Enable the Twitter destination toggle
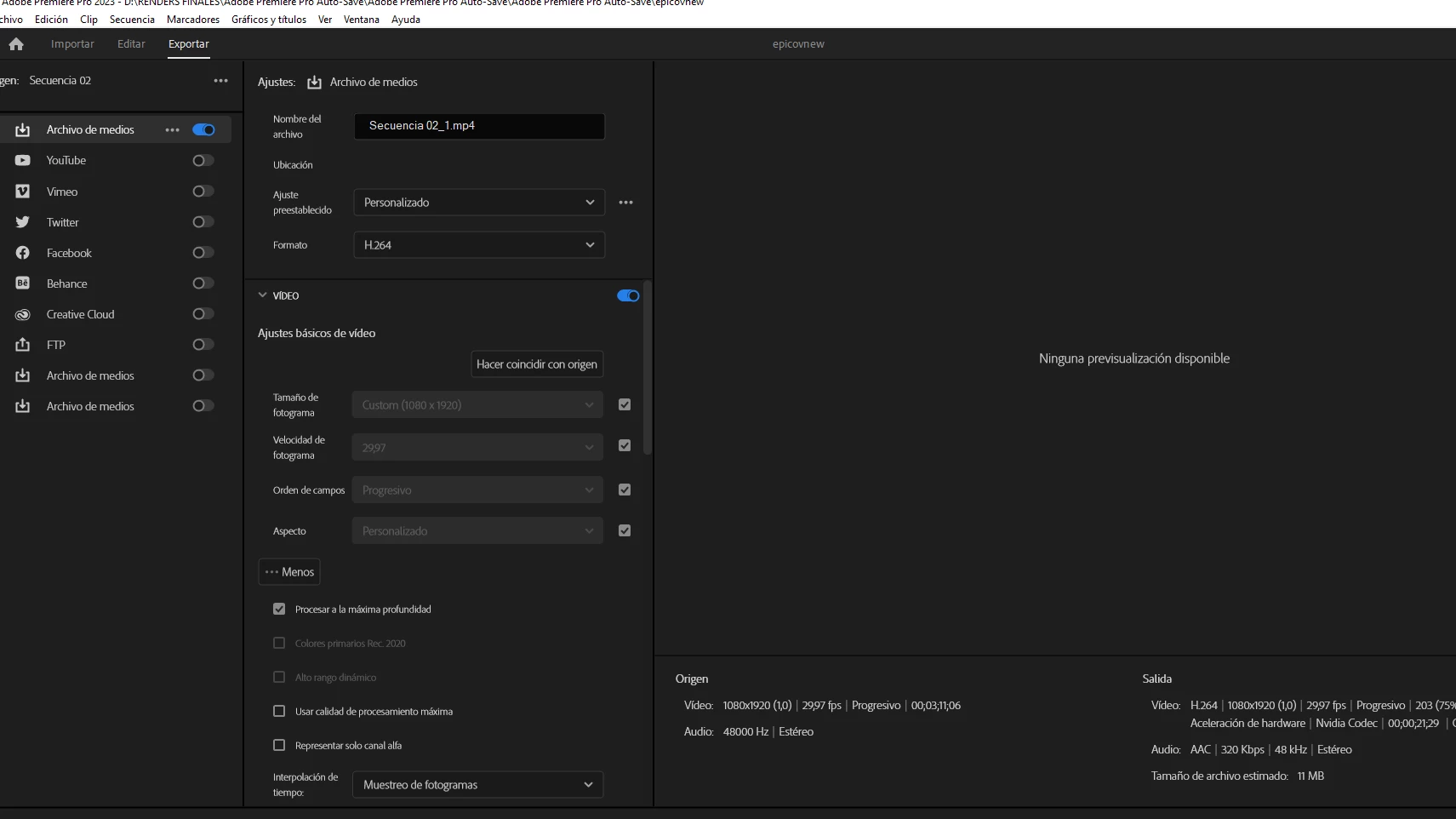 coord(203,222)
